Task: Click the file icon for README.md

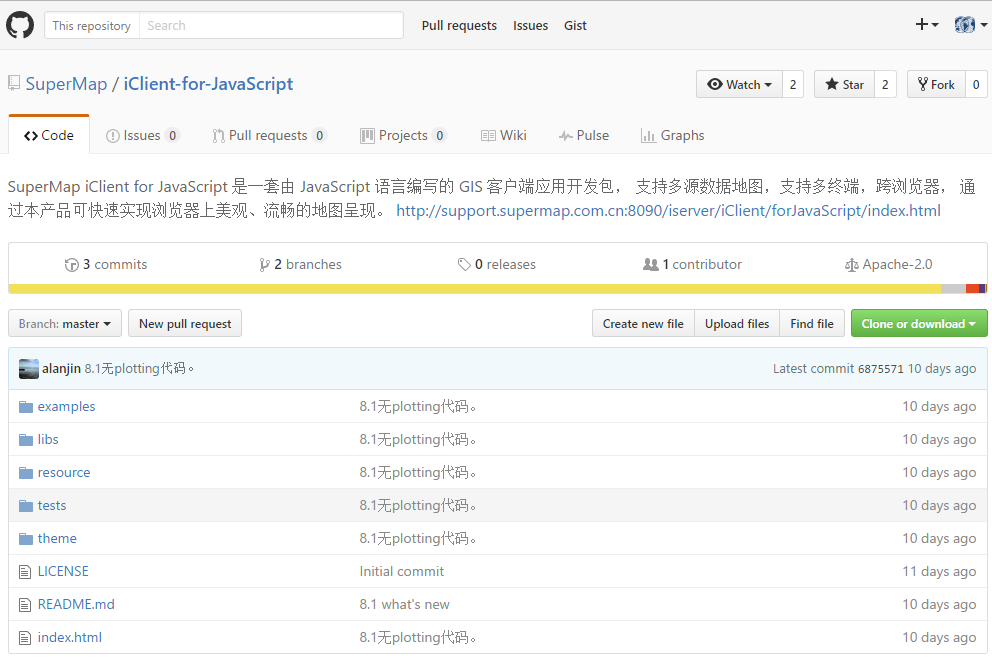Action: click(25, 605)
